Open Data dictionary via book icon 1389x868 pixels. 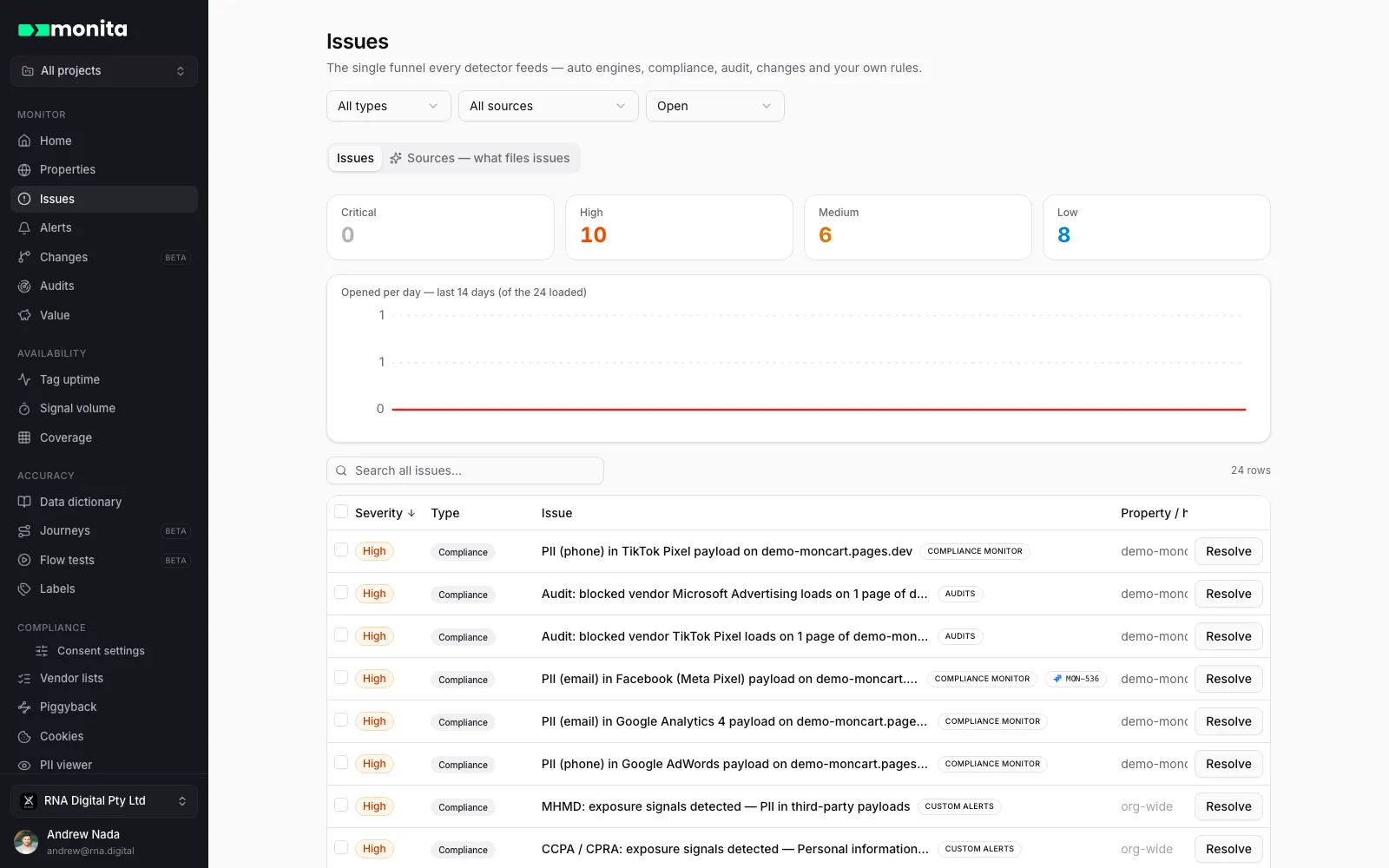pos(24,502)
